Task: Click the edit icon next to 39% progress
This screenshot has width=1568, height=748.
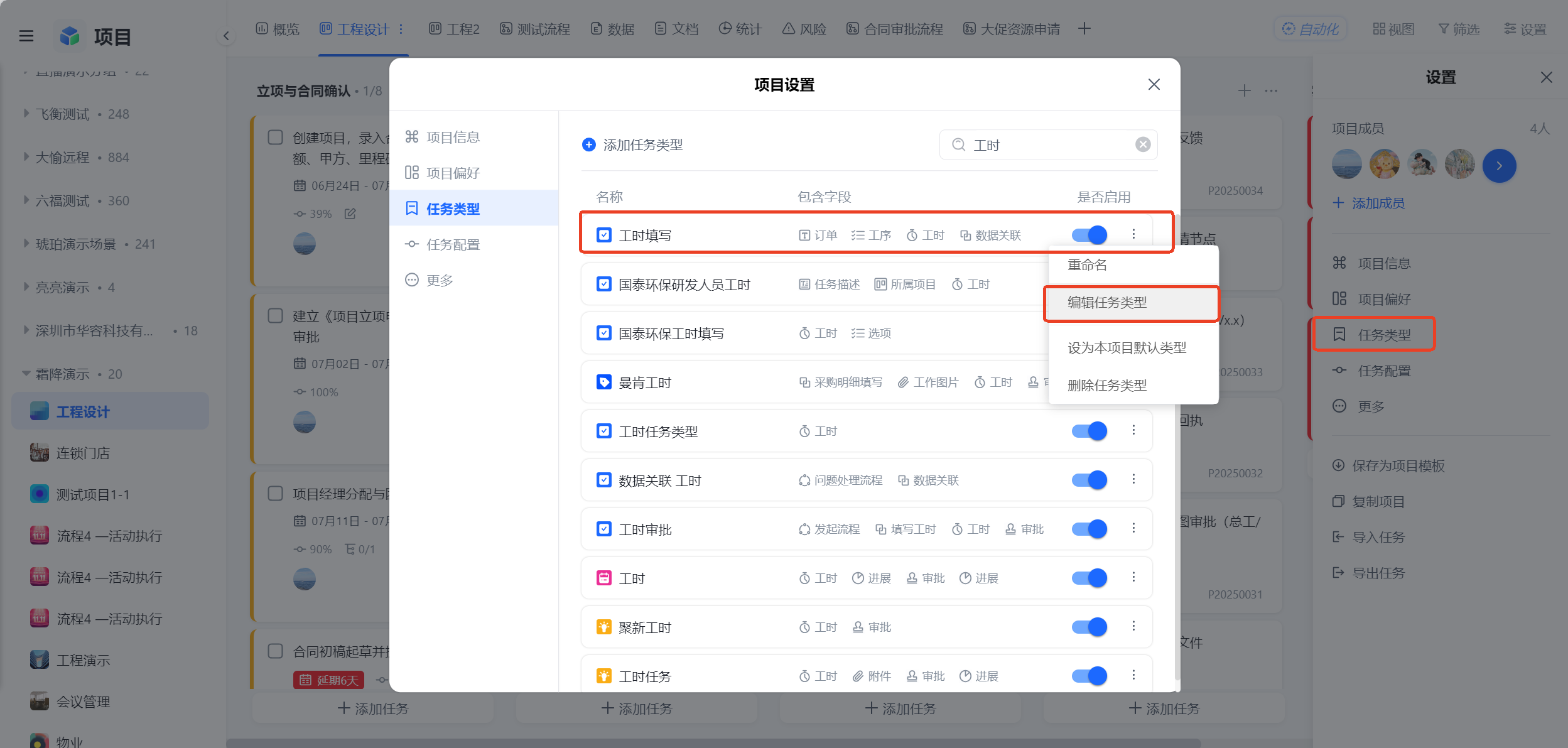Action: coord(350,214)
